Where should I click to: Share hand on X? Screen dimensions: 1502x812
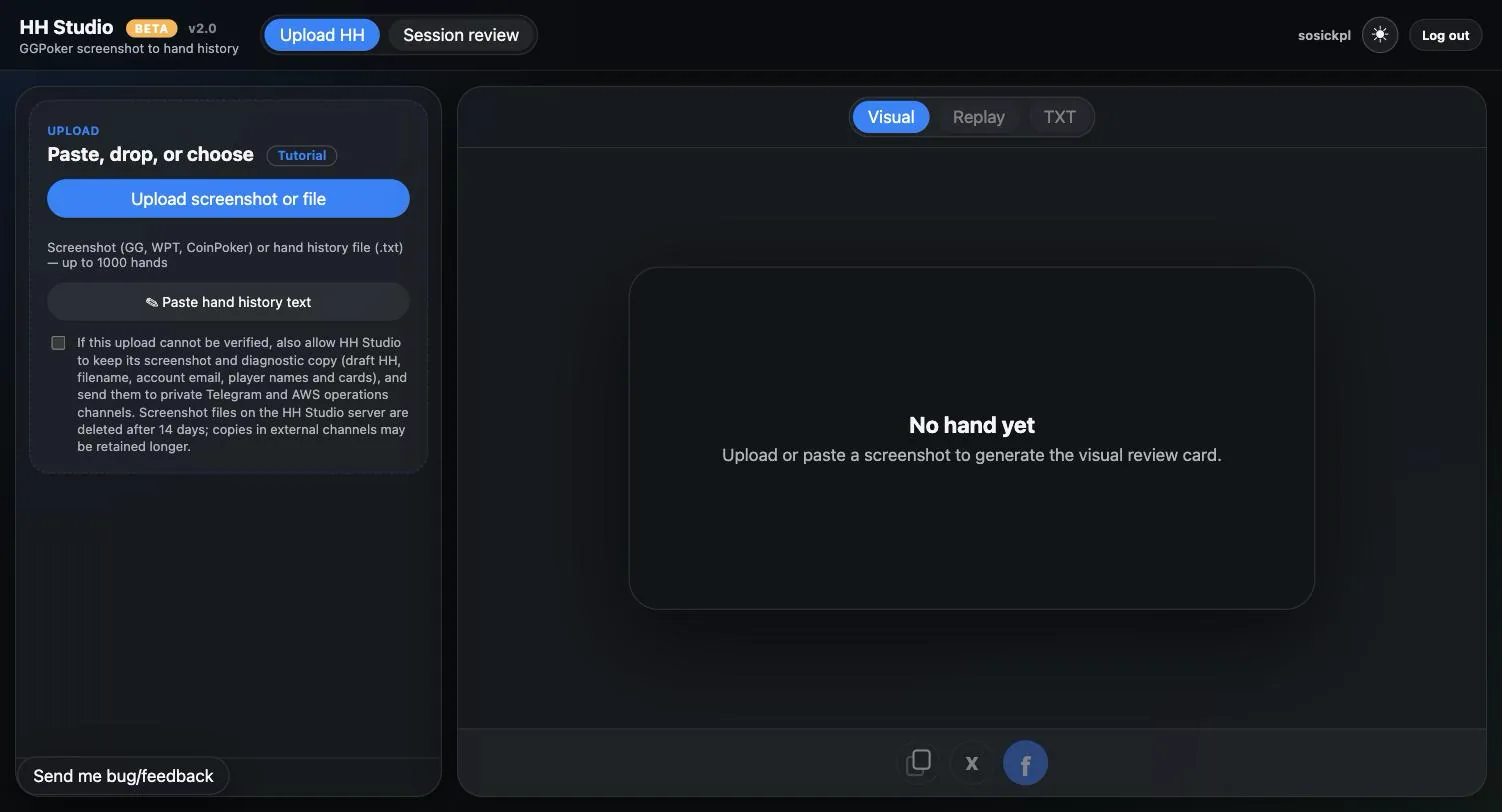click(971, 763)
